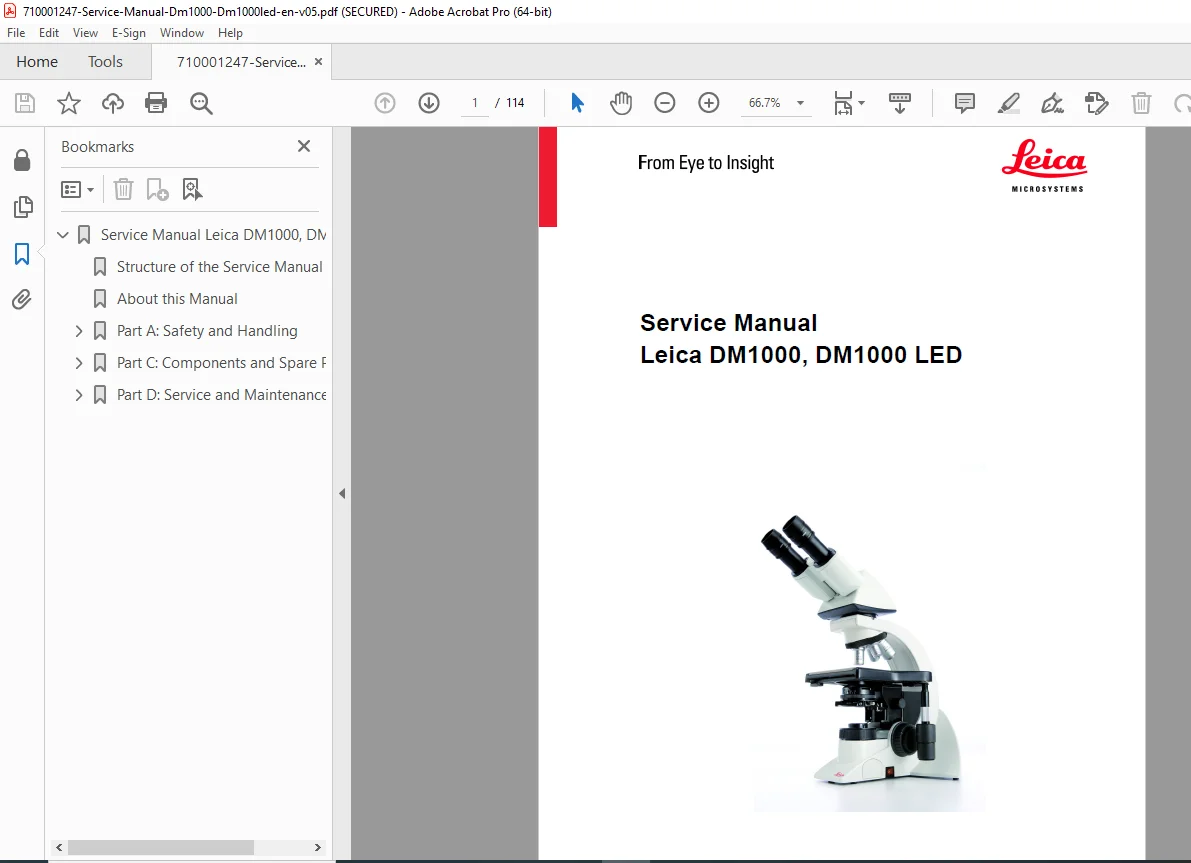Image resolution: width=1191 pixels, height=863 pixels.
Task: Add a comment sticky note
Action: (965, 103)
